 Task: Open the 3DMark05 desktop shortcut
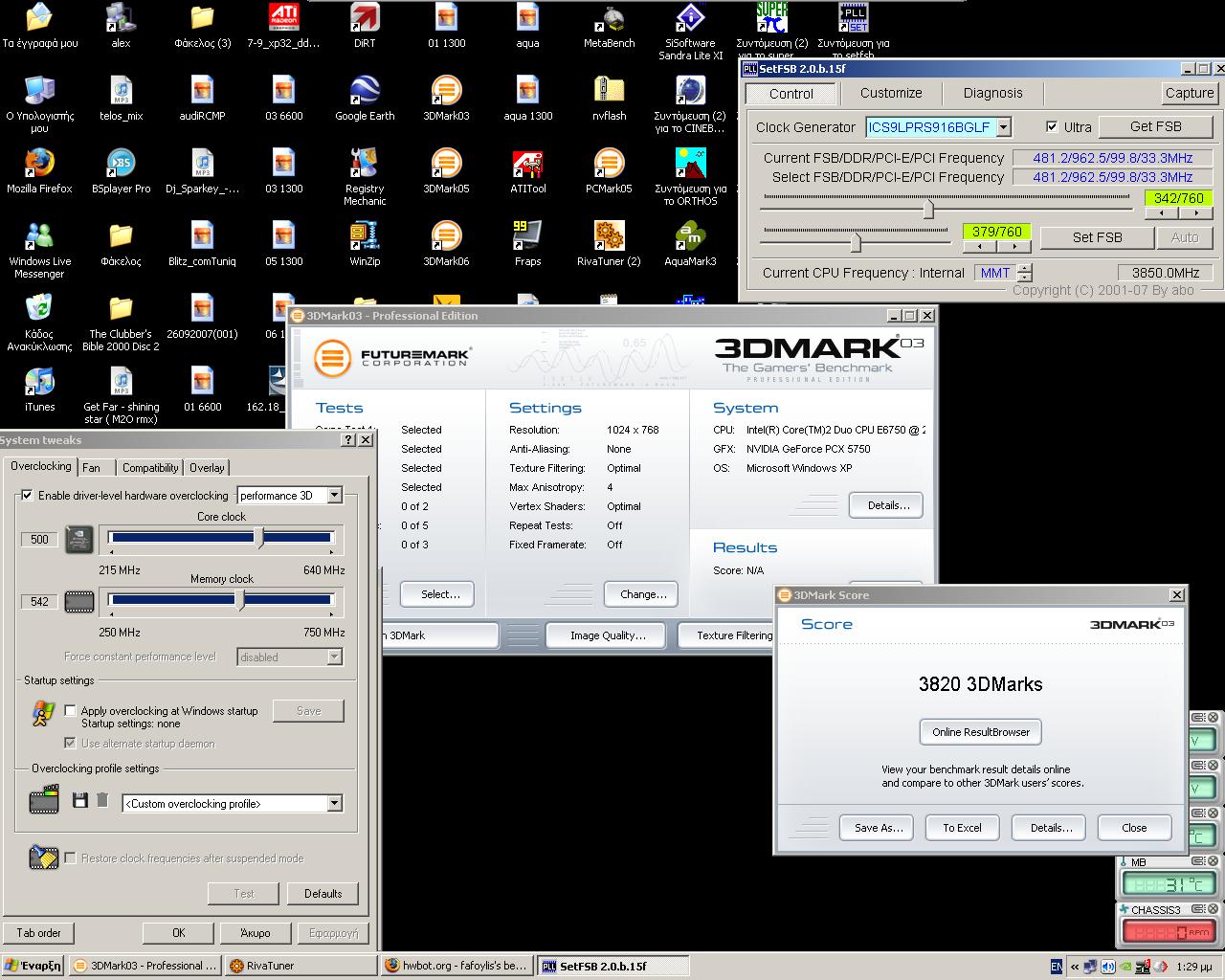(x=446, y=170)
